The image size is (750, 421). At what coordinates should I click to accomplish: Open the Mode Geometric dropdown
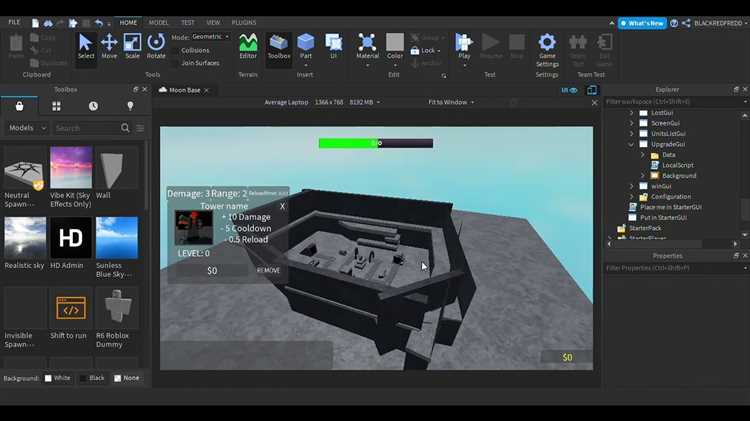210,36
